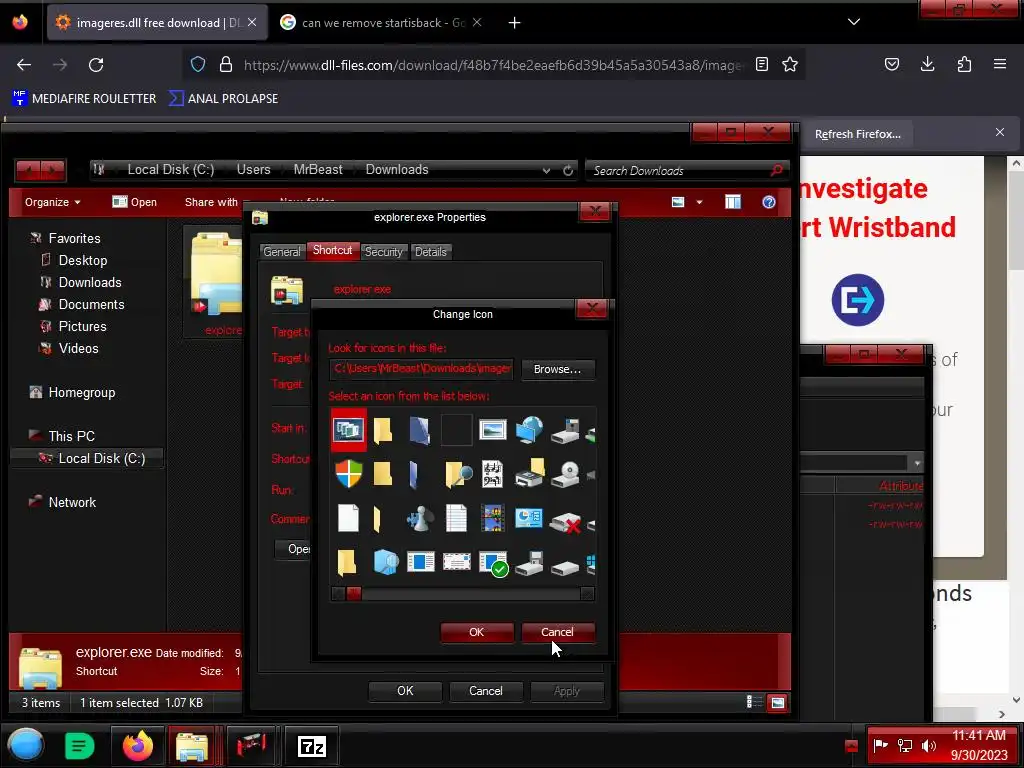Image resolution: width=1024 pixels, height=768 pixels.
Task: Open Firefox from the taskbar
Action: [x=138, y=746]
